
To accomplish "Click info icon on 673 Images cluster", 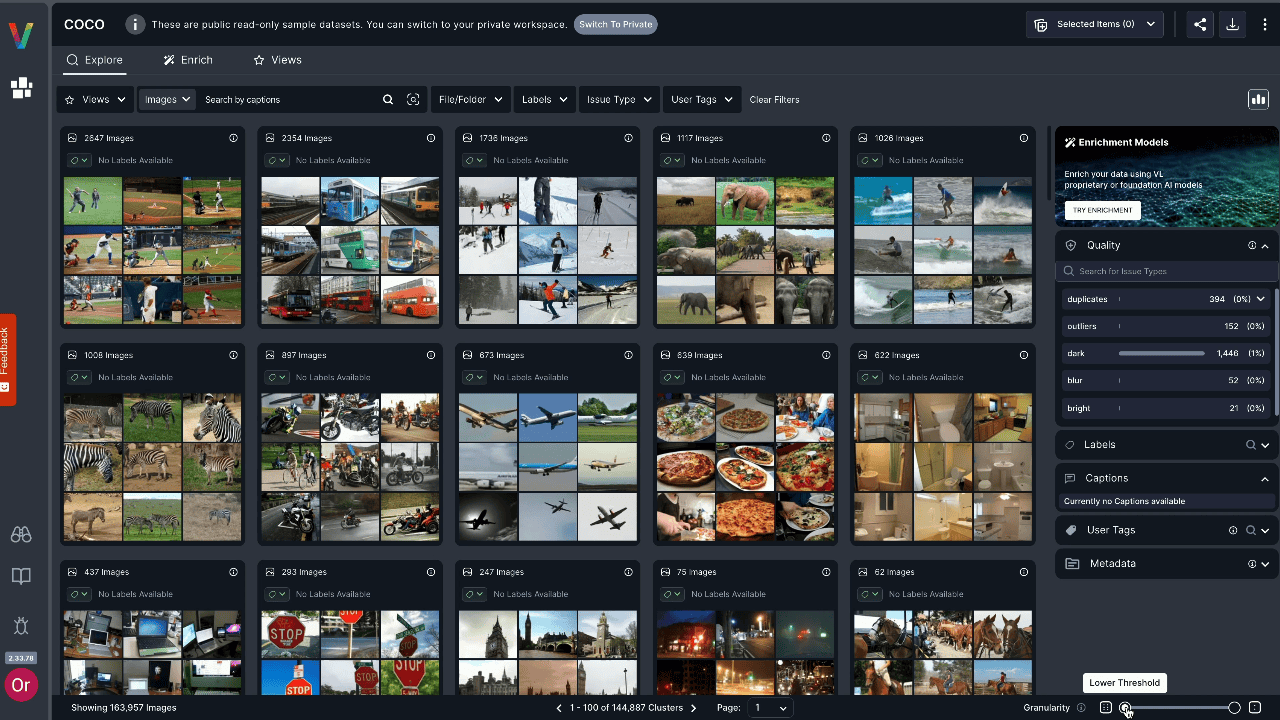I will point(629,355).
